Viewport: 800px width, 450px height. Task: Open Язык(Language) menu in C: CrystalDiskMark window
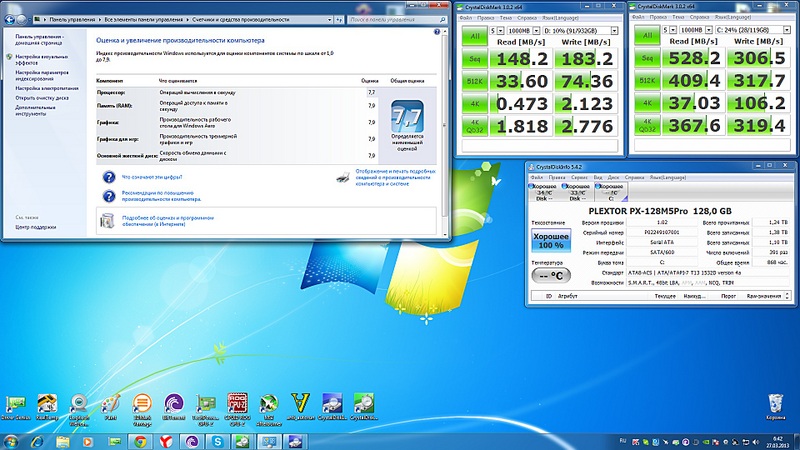(732, 17)
